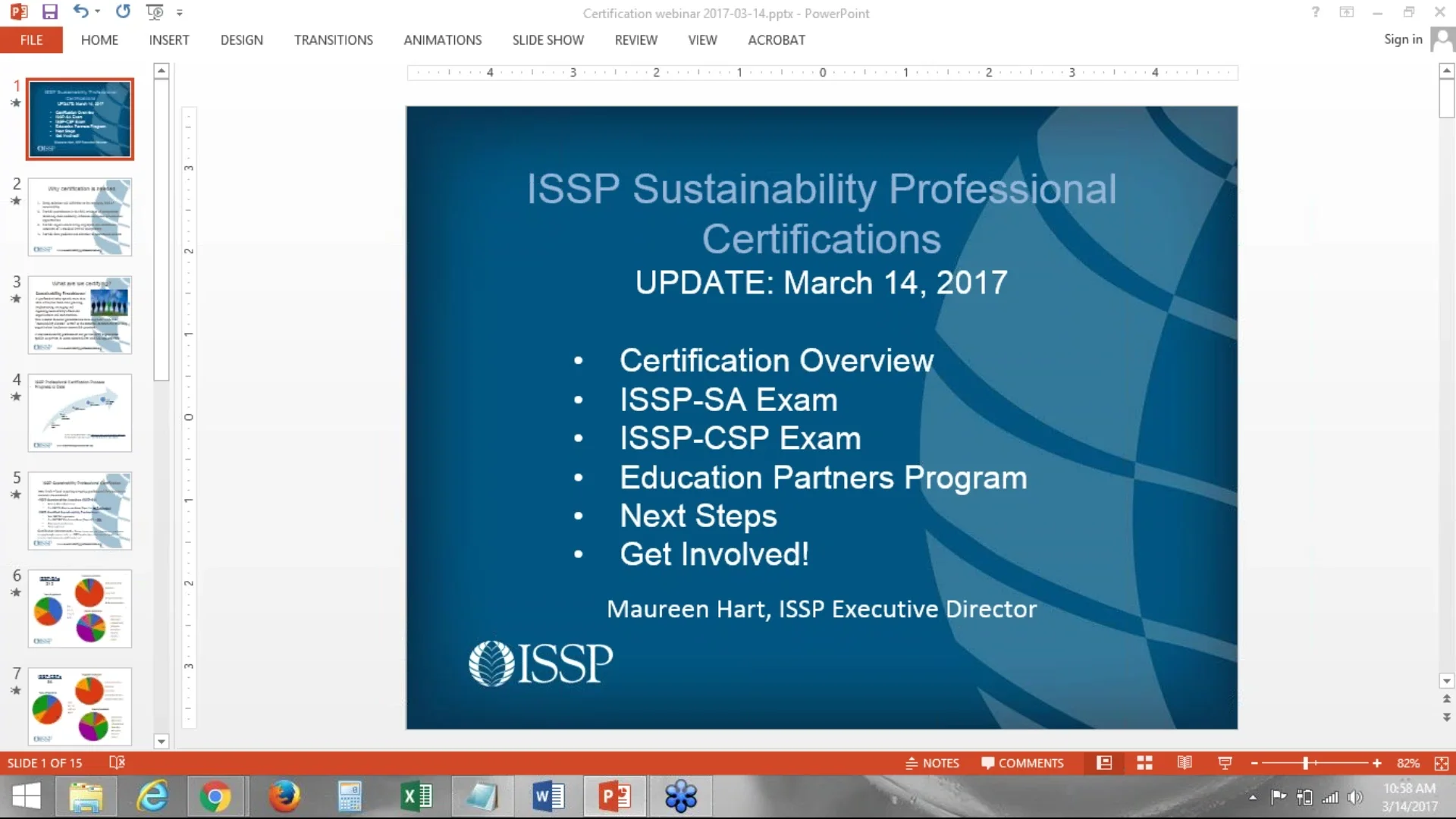Click the 82% zoom percentage button
Viewport: 1456px width, 819px height.
(1409, 763)
